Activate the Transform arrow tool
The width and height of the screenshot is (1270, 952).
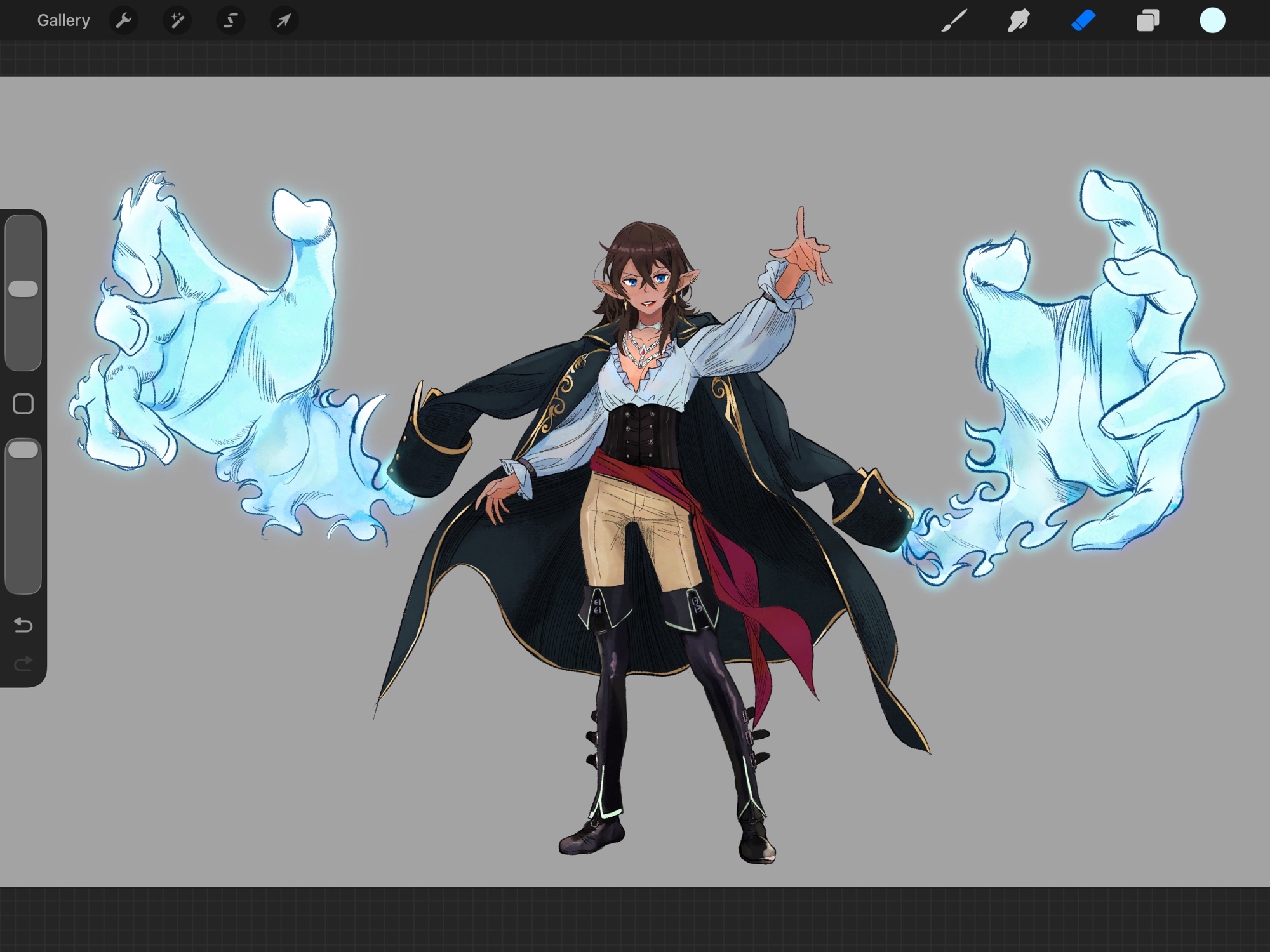pyautogui.click(x=284, y=21)
